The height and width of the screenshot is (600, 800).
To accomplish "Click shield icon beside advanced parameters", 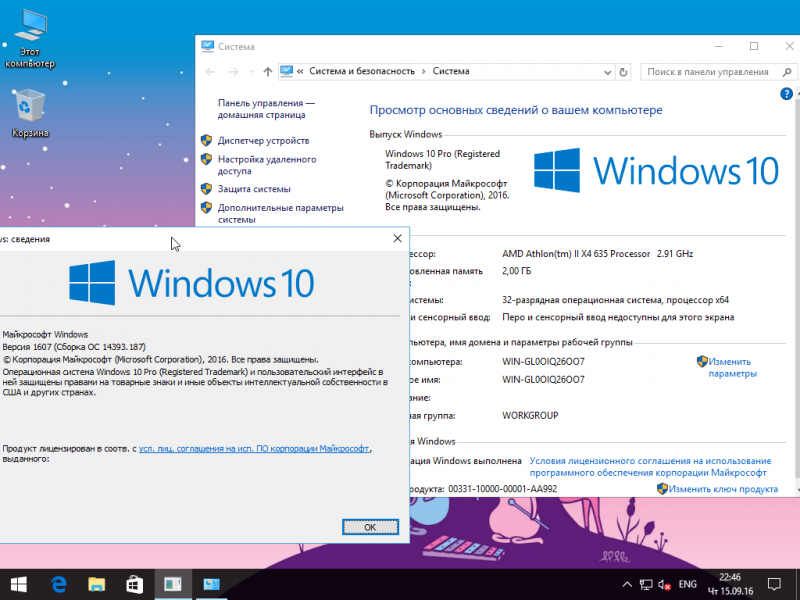I will (x=206, y=208).
